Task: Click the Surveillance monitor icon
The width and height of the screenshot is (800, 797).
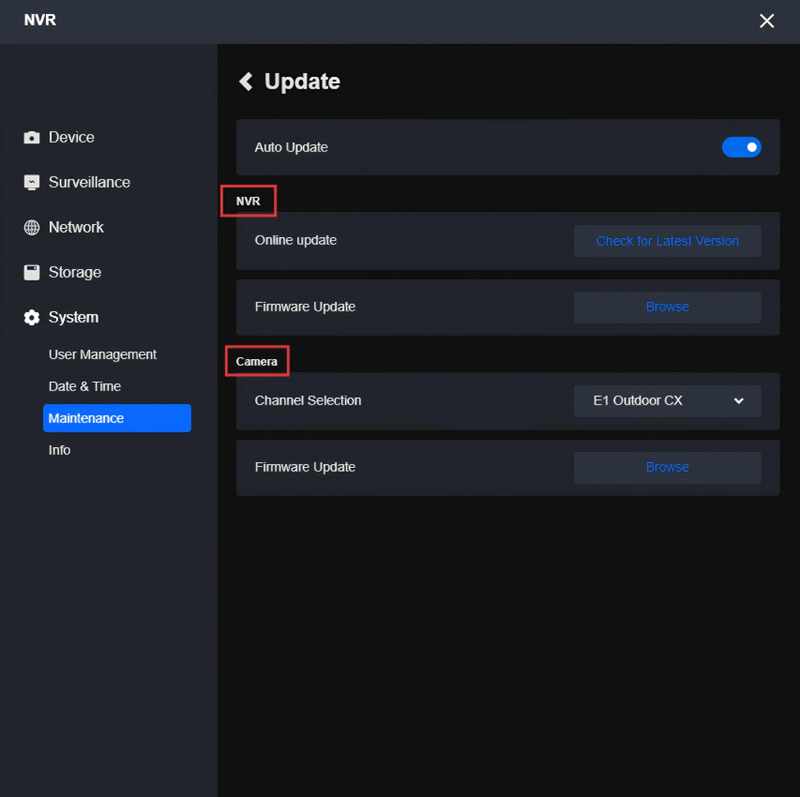Action: pyautogui.click(x=32, y=183)
